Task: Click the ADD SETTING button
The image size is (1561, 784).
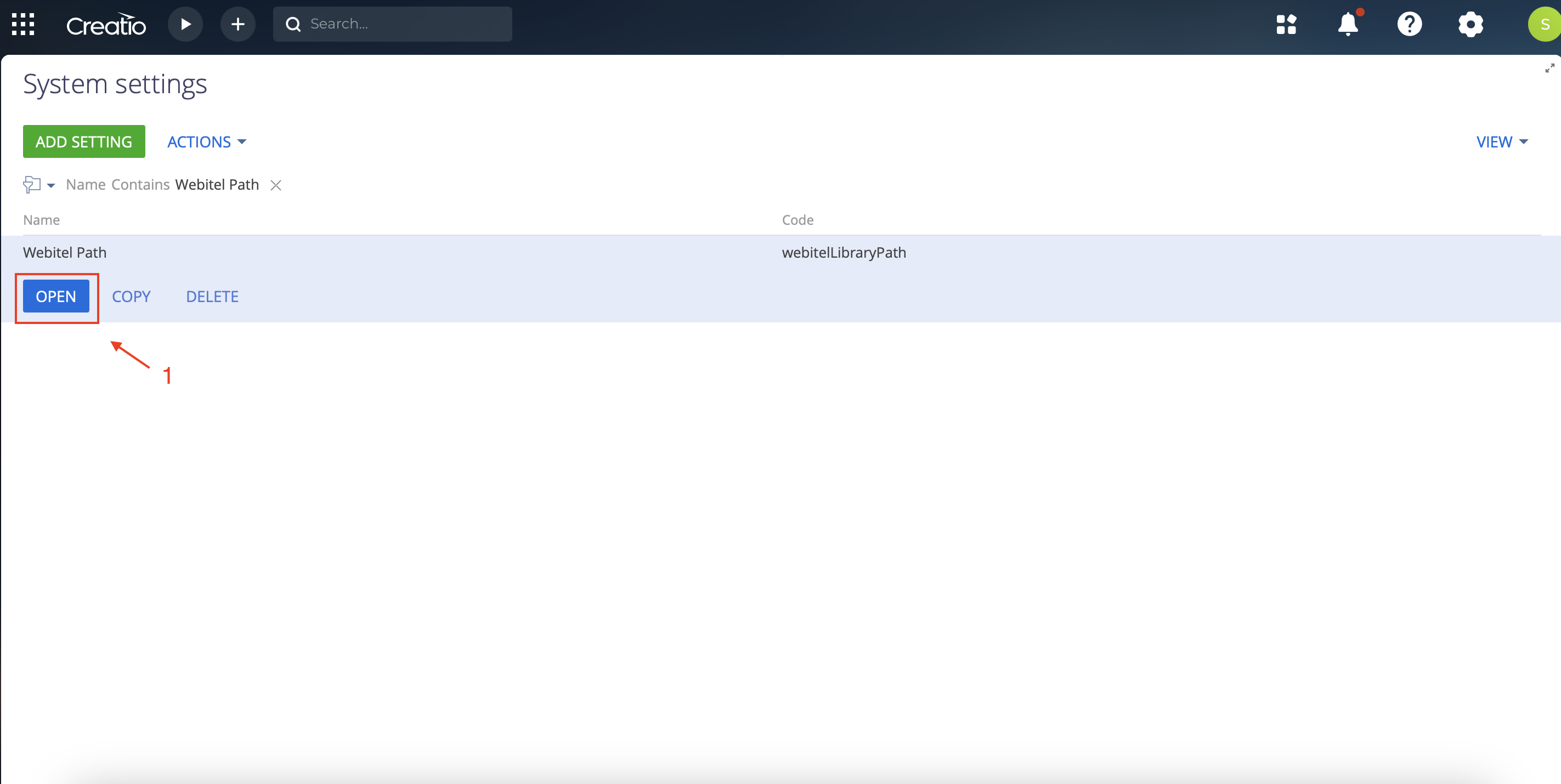Action: point(84,142)
